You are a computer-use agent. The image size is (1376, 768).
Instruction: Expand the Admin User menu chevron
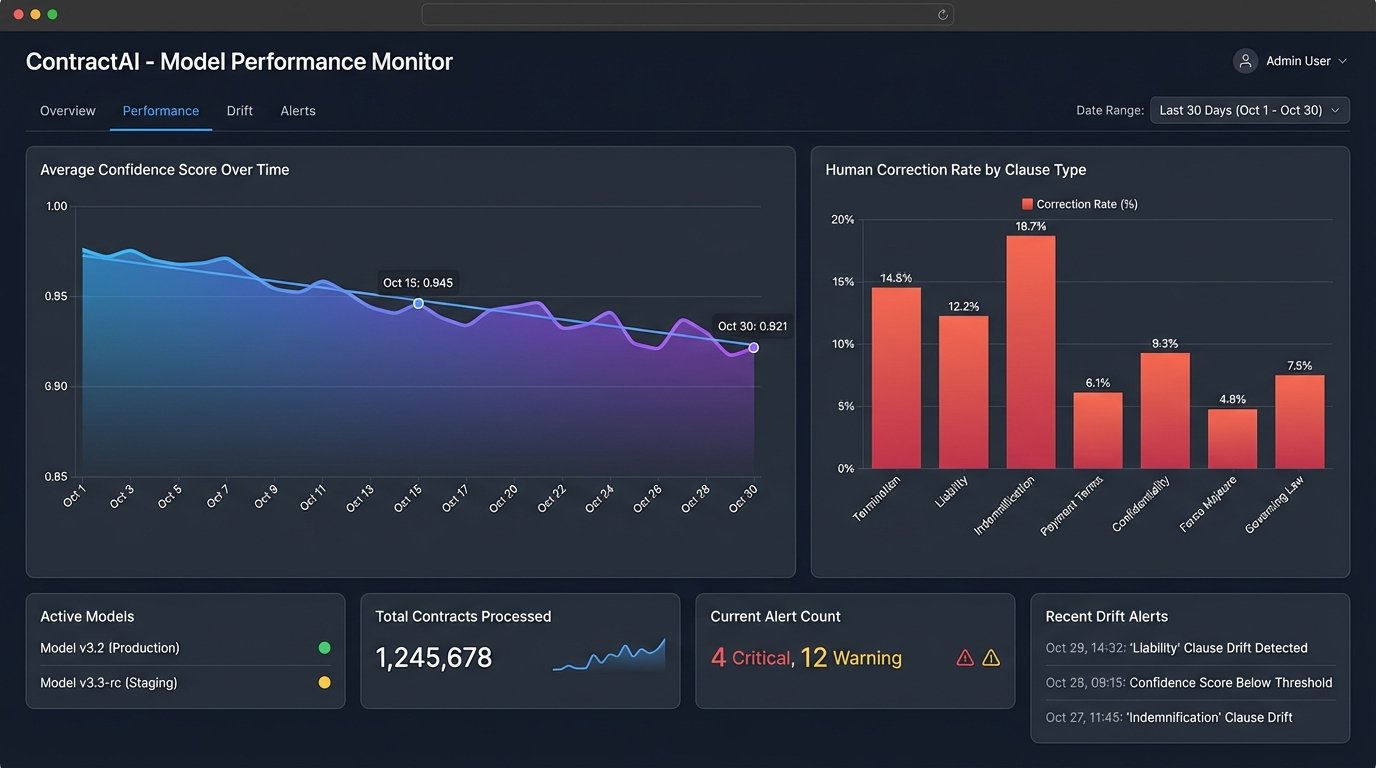click(1342, 62)
